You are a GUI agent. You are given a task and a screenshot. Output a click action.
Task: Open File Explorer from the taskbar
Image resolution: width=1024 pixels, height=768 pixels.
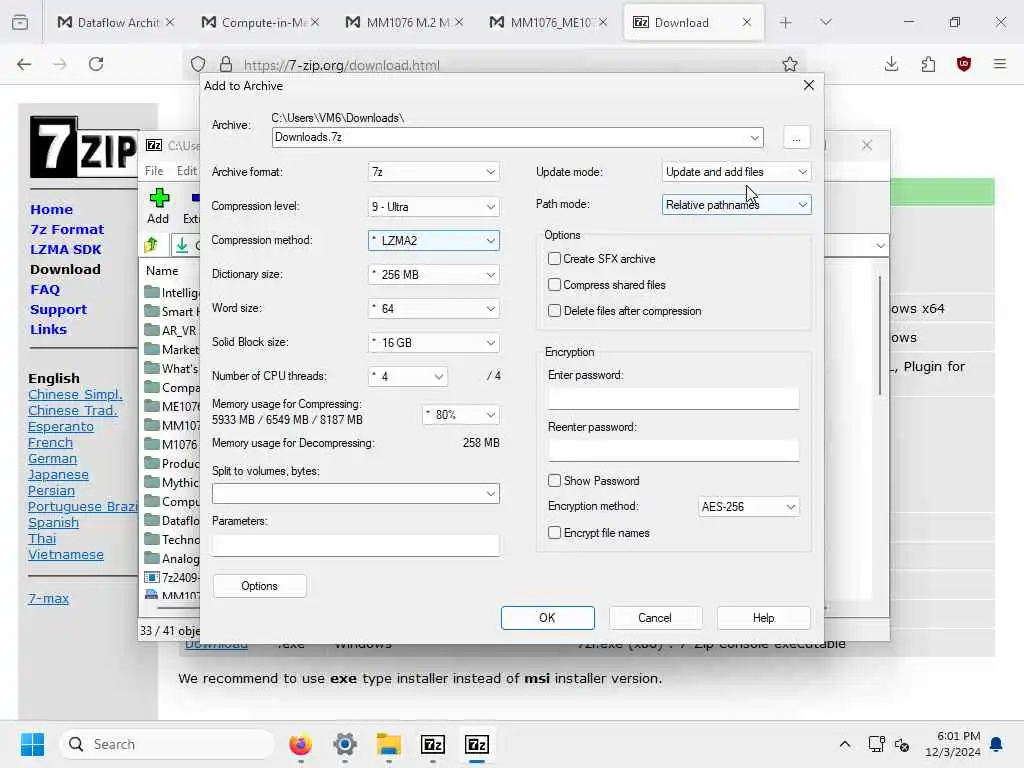coord(389,744)
